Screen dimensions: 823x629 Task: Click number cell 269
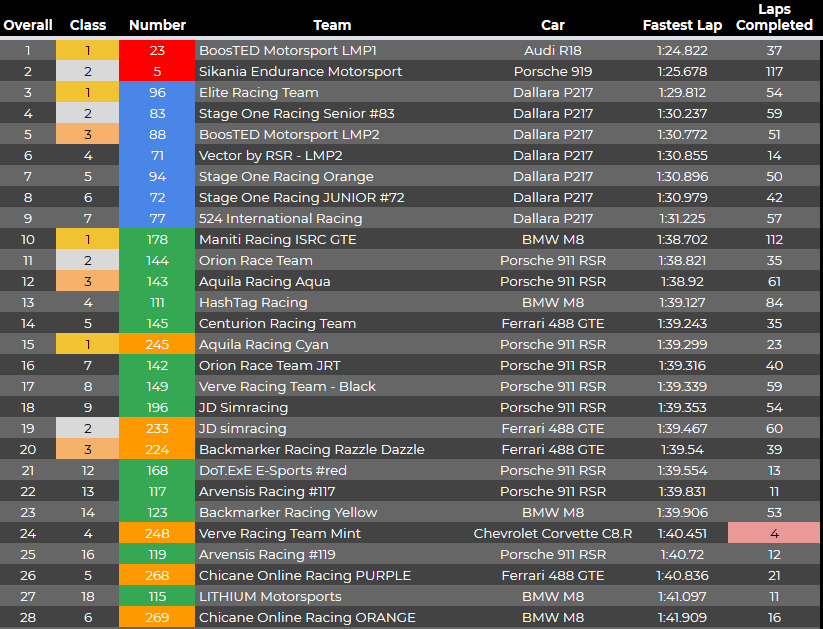click(157, 617)
